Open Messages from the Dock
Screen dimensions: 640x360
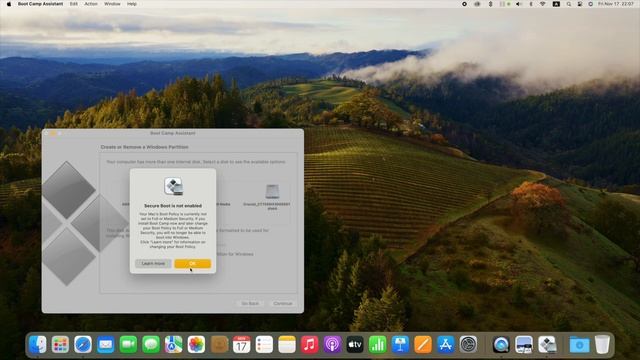(151, 345)
